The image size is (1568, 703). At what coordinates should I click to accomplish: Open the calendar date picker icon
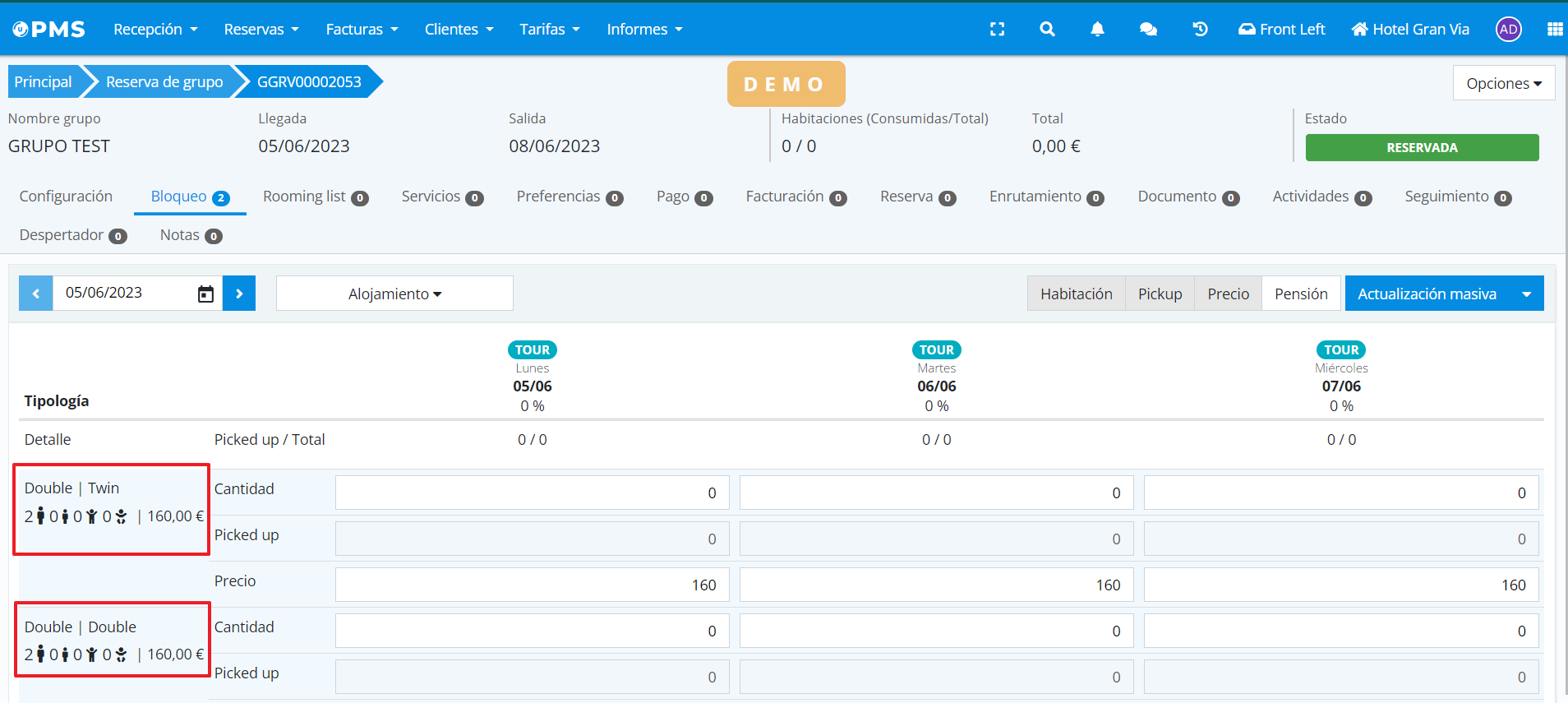click(205, 294)
